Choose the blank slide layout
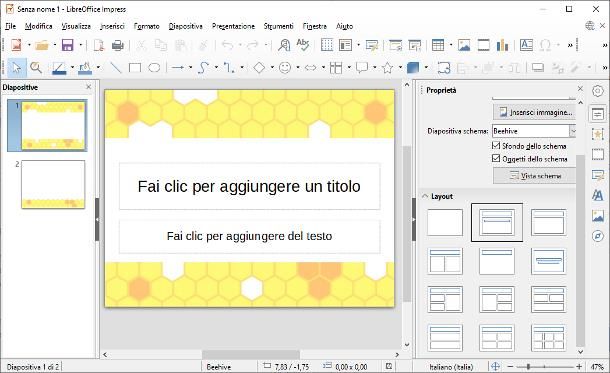Image resolution: width=610 pixels, height=373 pixels. pyautogui.click(x=445, y=222)
